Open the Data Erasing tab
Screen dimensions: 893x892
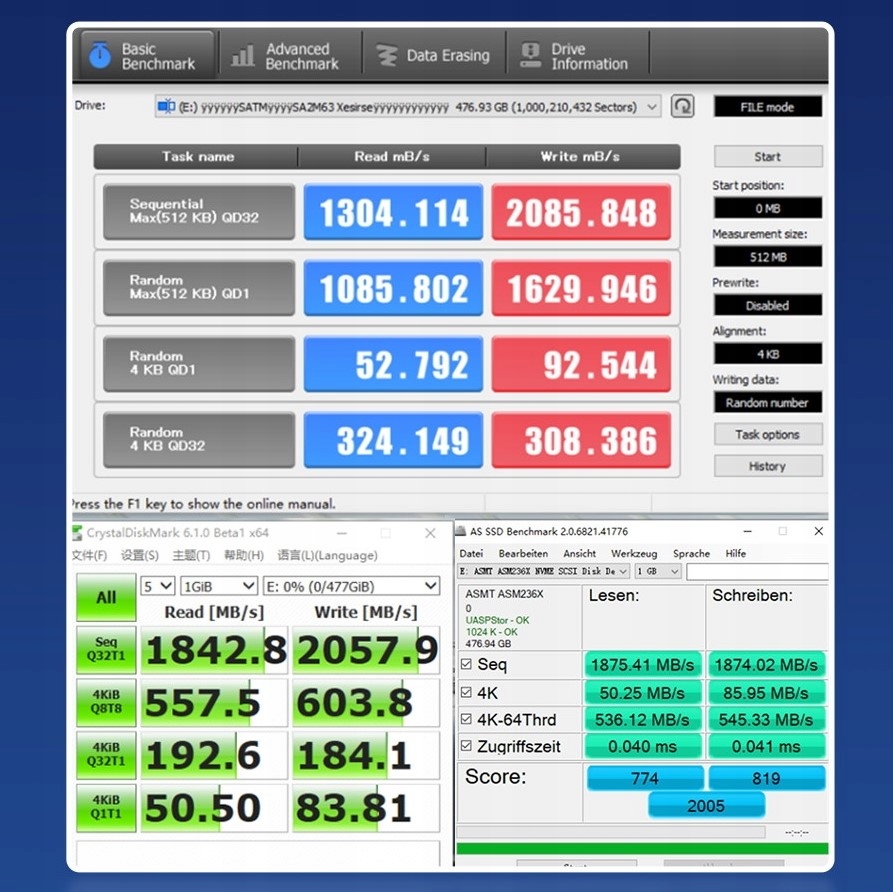[x=434, y=56]
